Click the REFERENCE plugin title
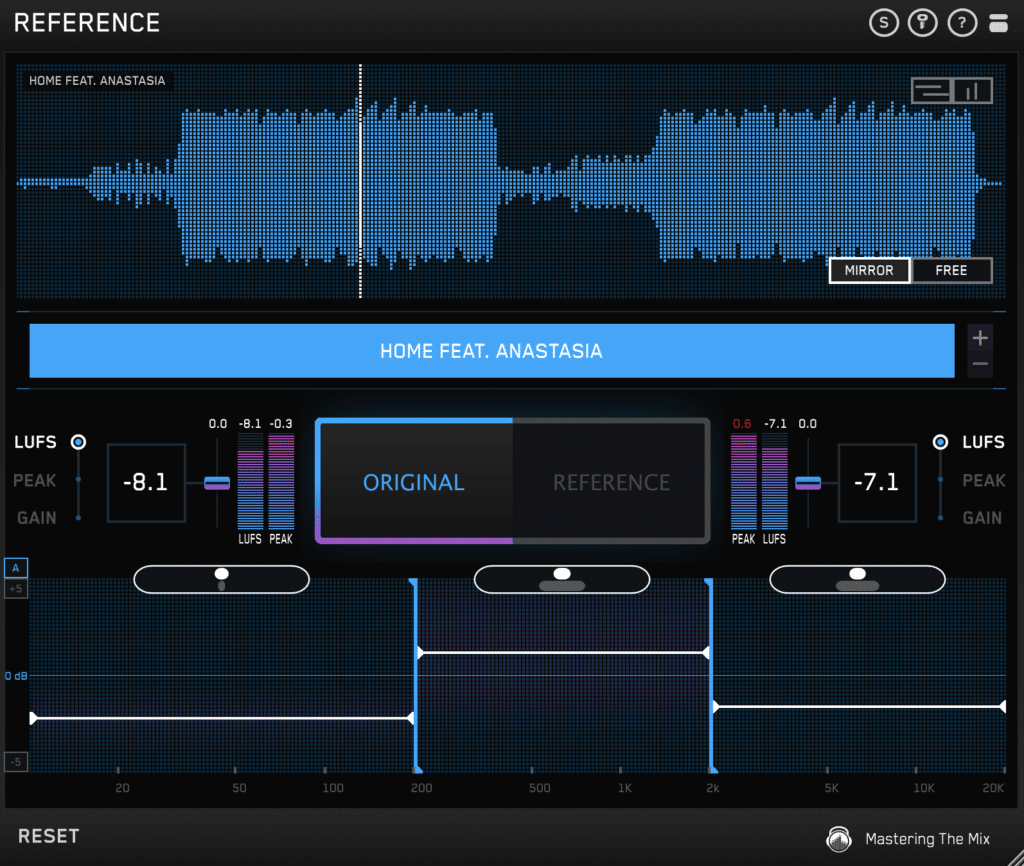Viewport: 1024px width, 866px height. click(87, 23)
